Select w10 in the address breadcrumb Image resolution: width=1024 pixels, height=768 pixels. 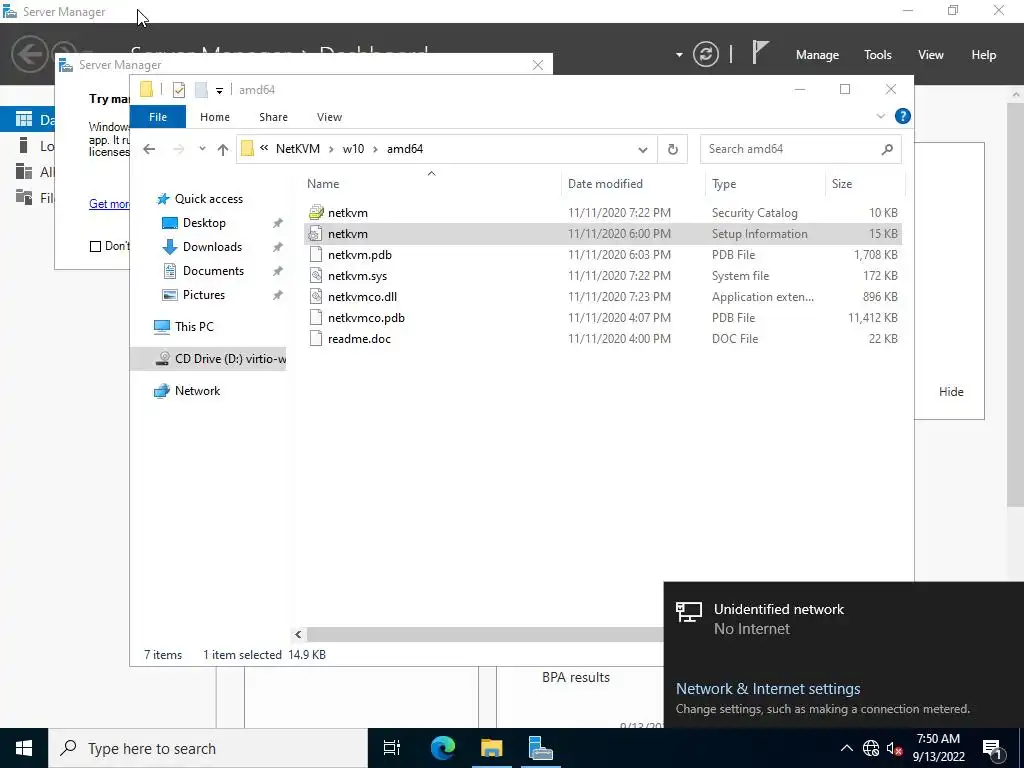(353, 149)
